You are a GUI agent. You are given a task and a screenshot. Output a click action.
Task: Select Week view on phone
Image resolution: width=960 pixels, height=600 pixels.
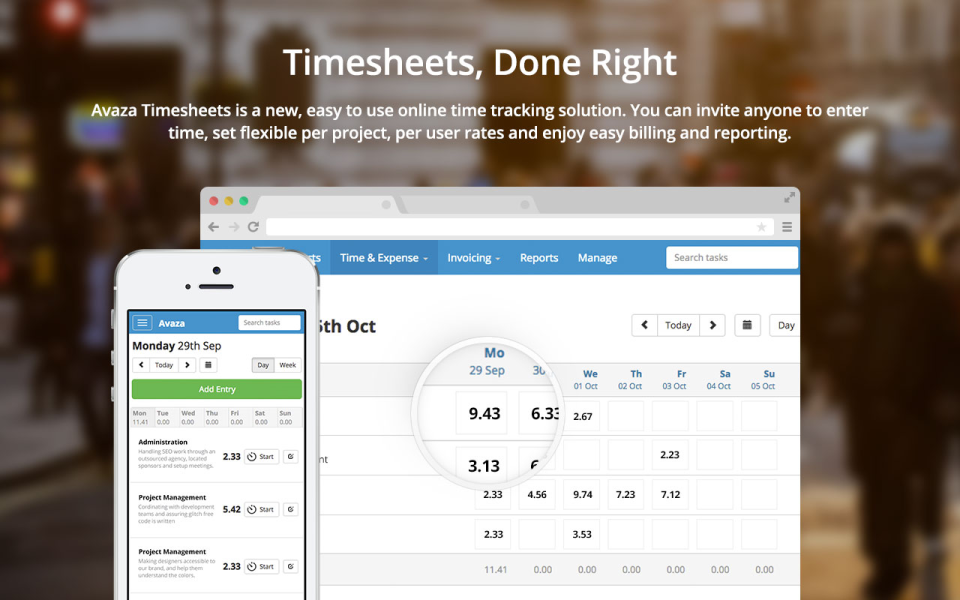[x=288, y=365]
